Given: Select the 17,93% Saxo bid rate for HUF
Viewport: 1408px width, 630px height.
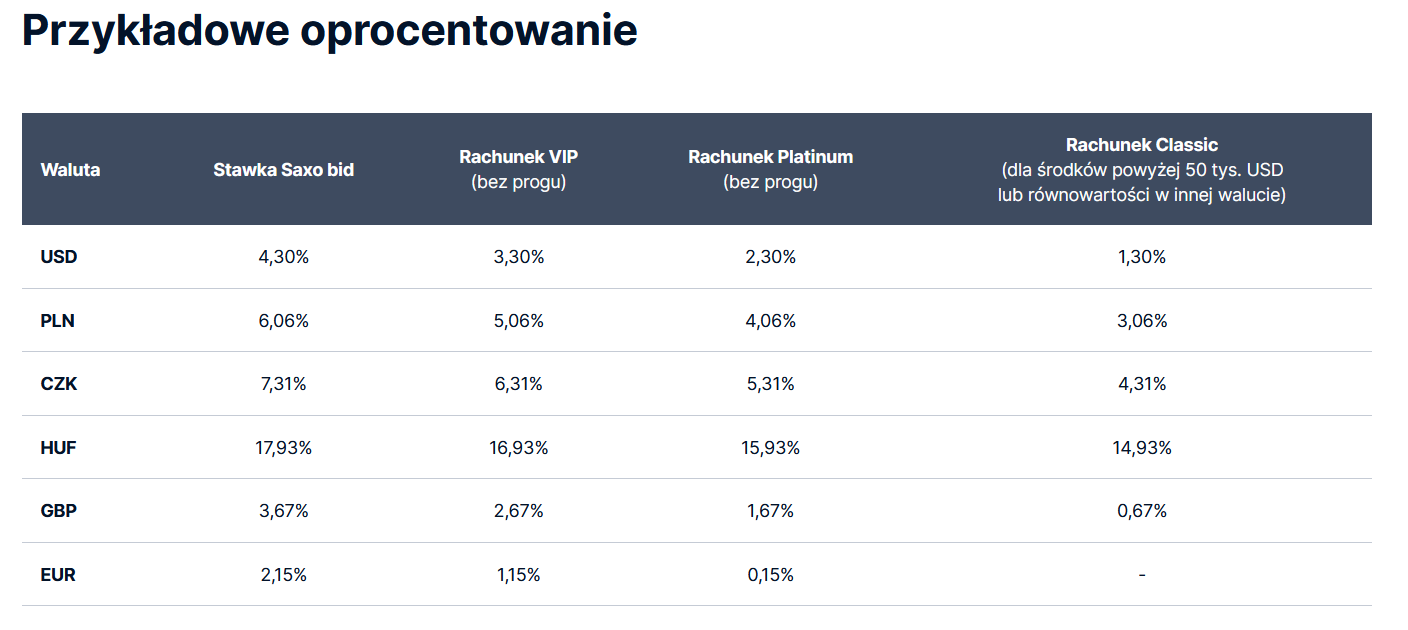Looking at the screenshot, I should [x=283, y=448].
